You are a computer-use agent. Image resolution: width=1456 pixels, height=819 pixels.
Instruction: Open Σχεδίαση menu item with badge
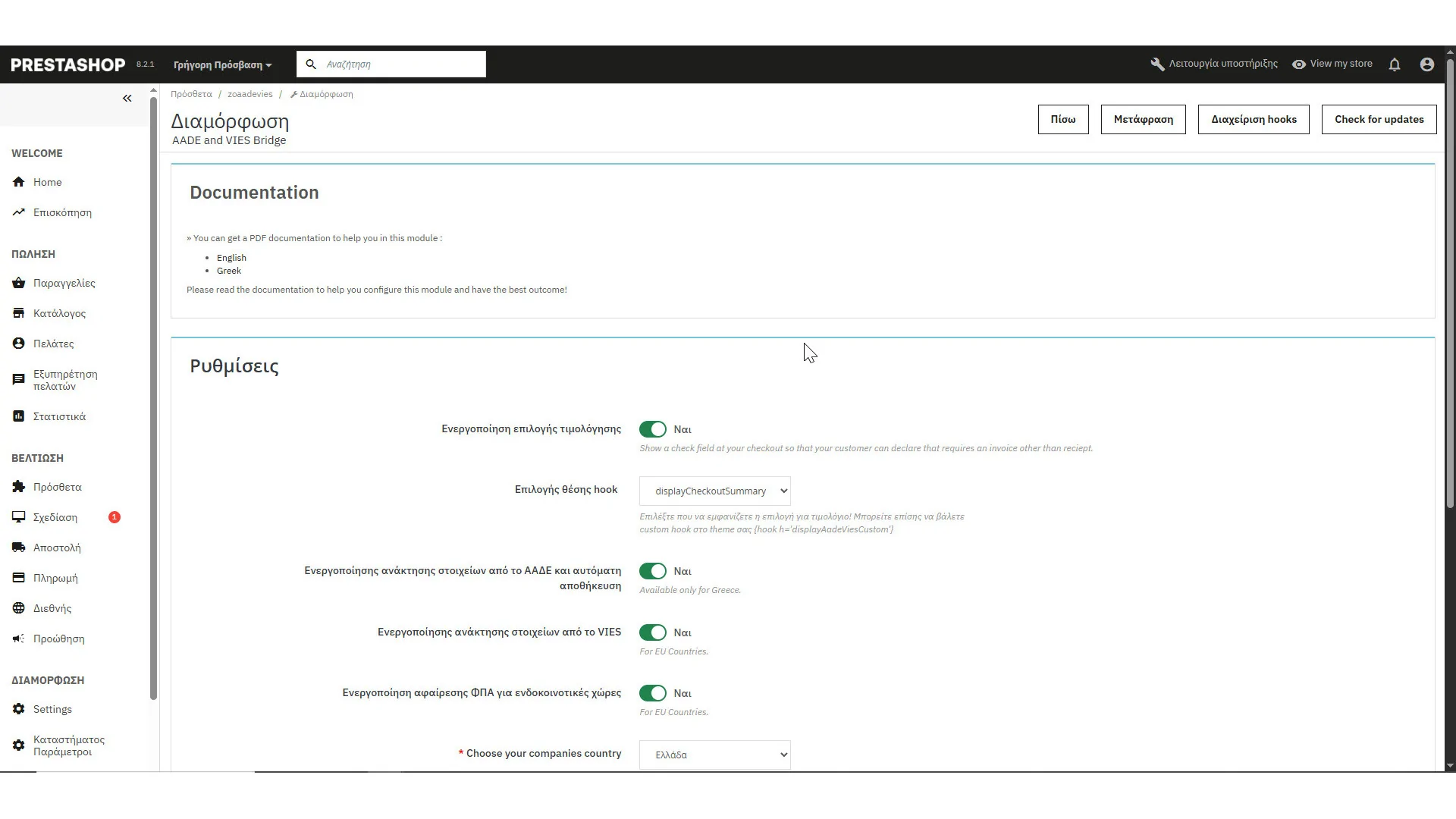pos(55,517)
